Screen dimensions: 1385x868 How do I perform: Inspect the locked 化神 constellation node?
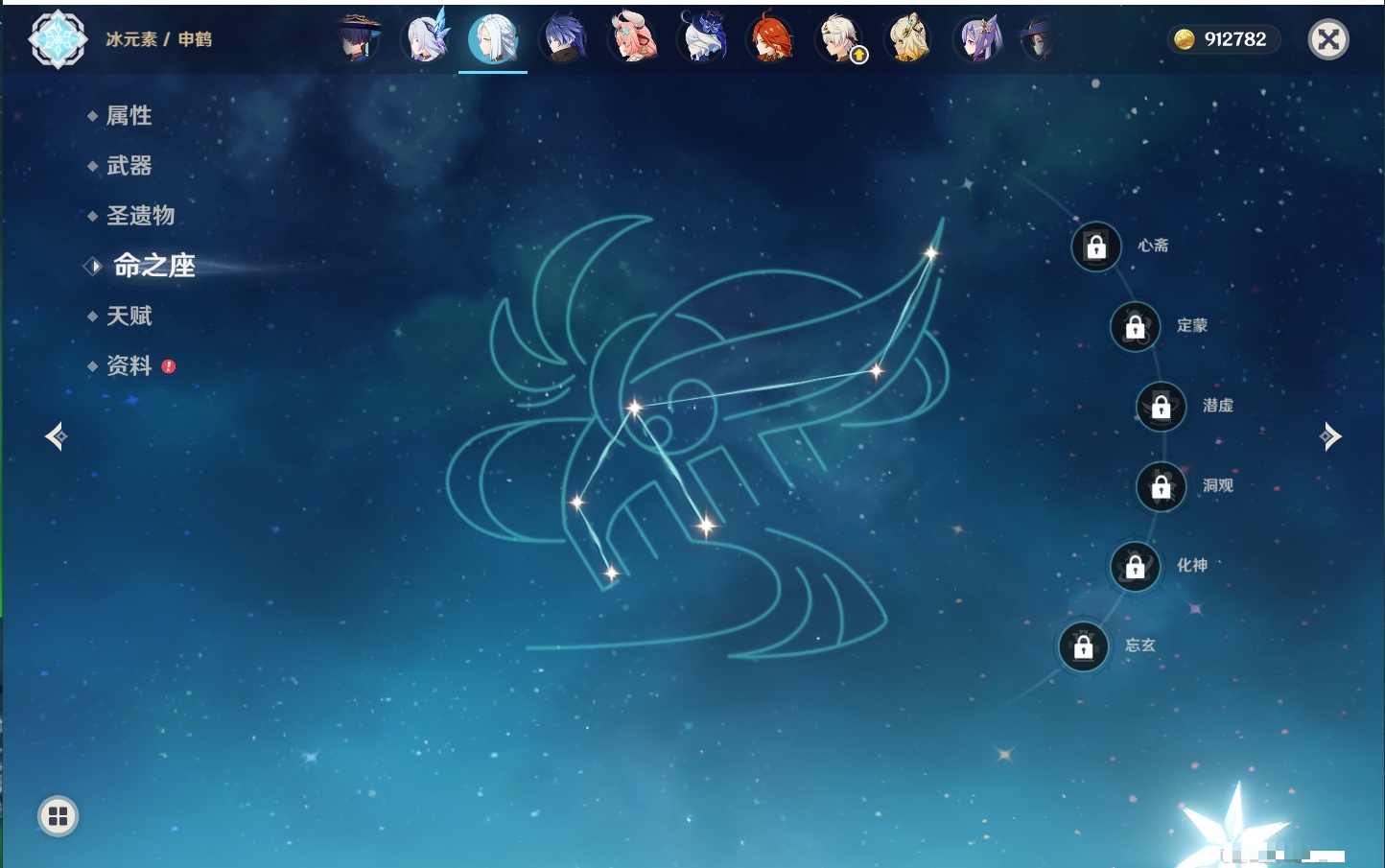tap(1135, 567)
